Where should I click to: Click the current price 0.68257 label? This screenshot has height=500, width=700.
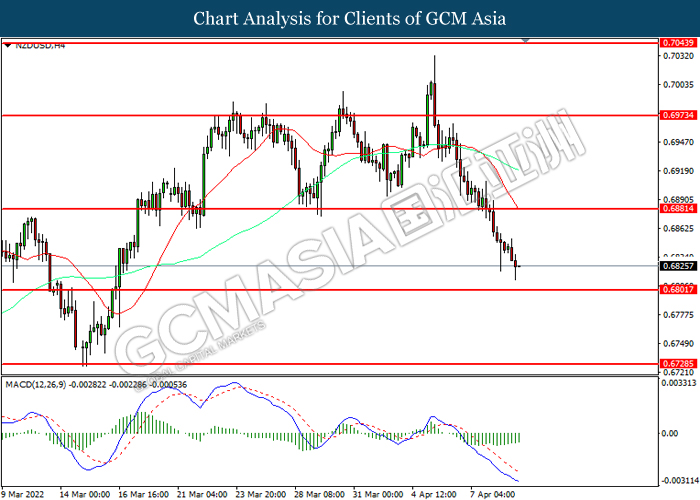click(678, 266)
